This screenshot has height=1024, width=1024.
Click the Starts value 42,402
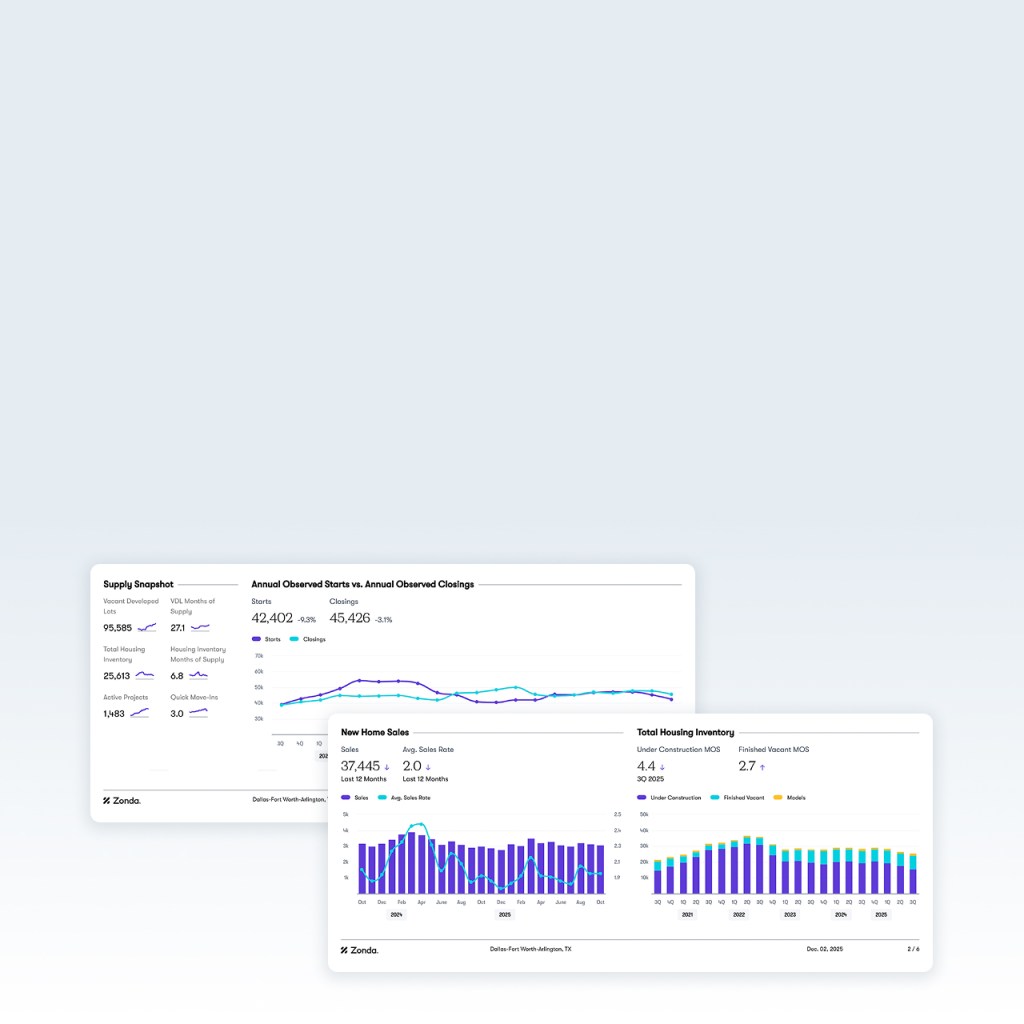272,618
